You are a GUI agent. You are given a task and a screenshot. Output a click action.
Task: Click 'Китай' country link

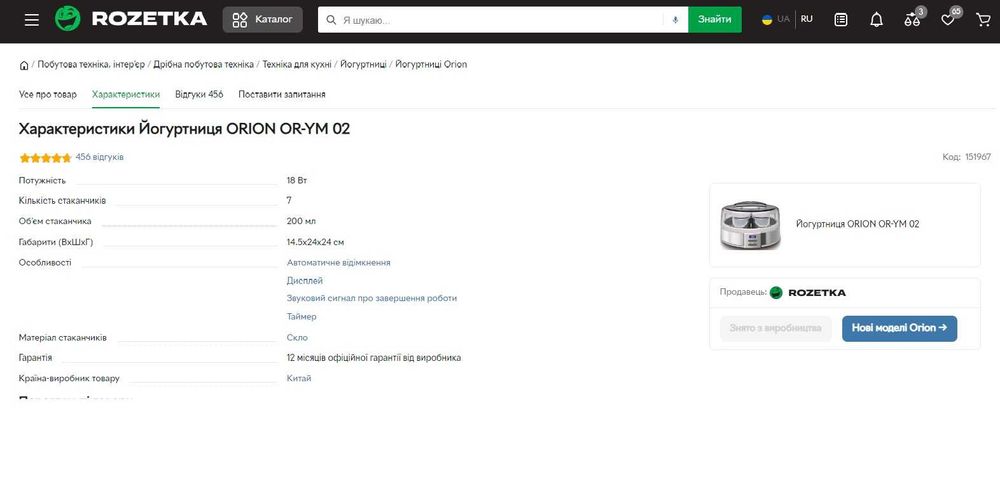click(x=299, y=378)
